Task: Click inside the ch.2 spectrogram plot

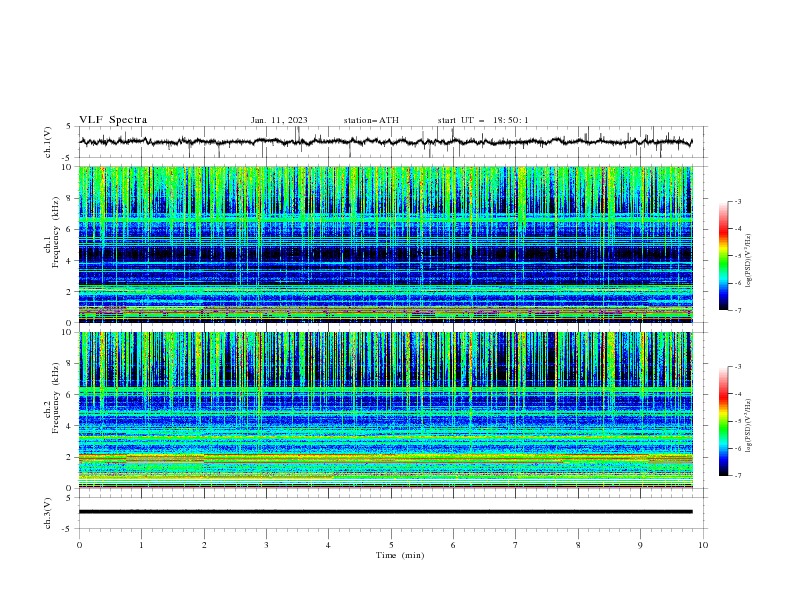Action: (385, 410)
